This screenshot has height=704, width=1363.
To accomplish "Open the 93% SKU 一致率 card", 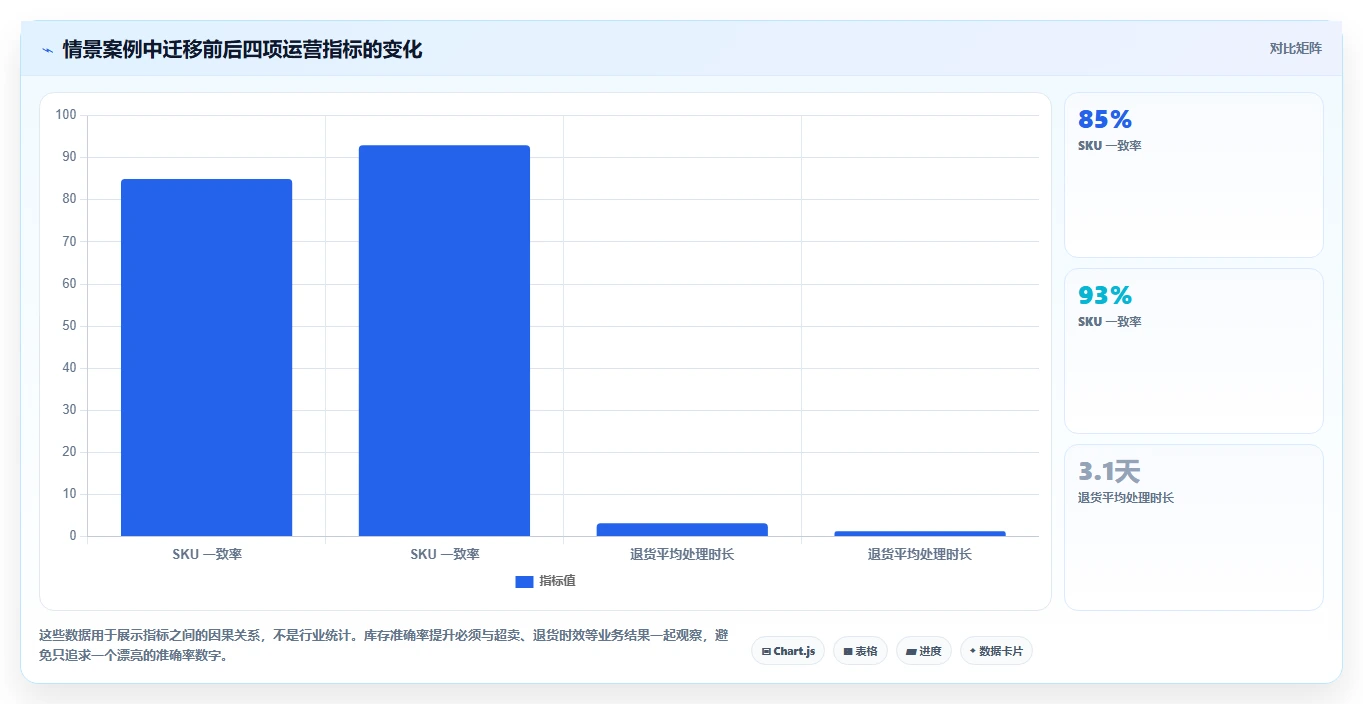I will click(x=1194, y=351).
